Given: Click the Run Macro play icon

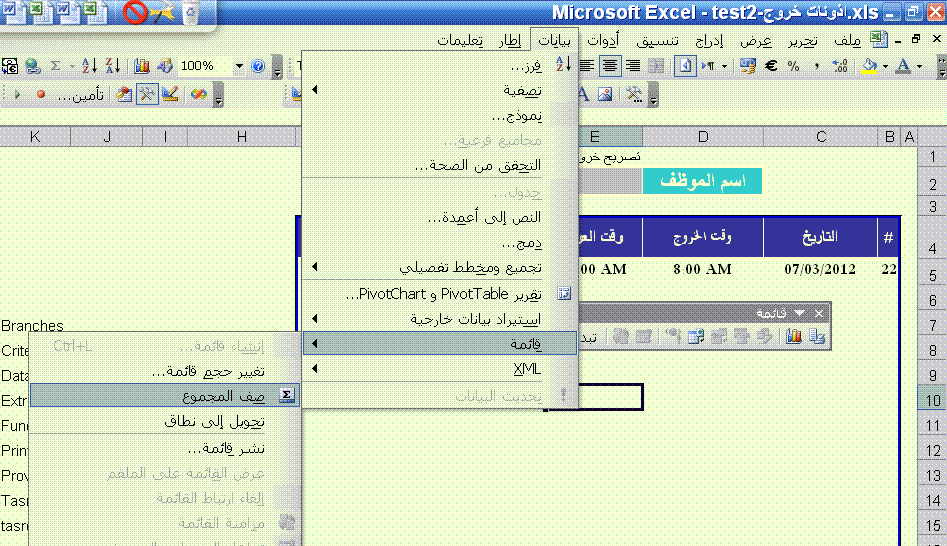Looking at the screenshot, I should 17,94.
